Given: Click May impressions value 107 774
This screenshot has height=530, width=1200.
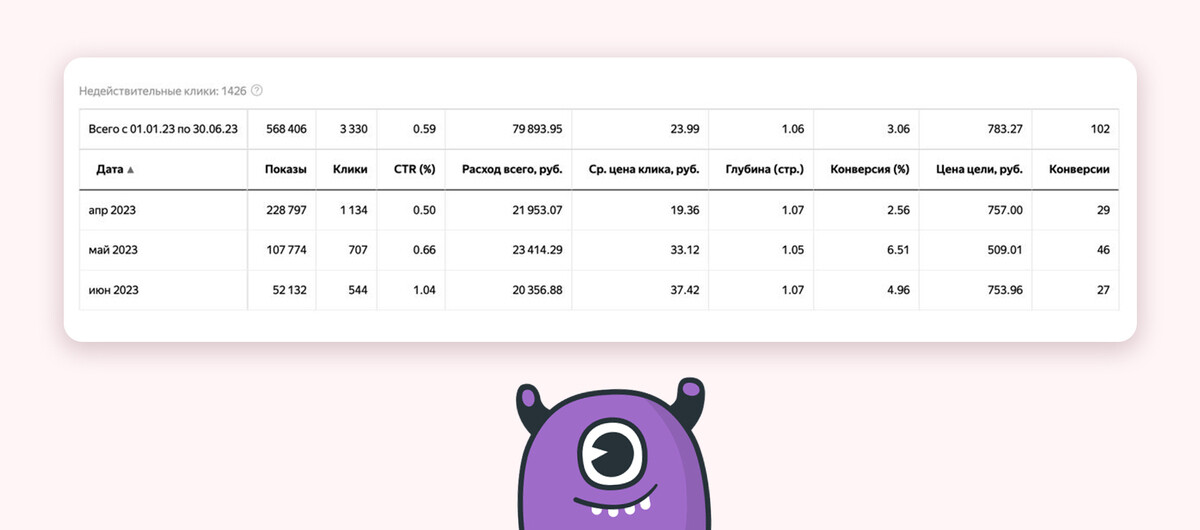Looking at the screenshot, I should point(285,250).
